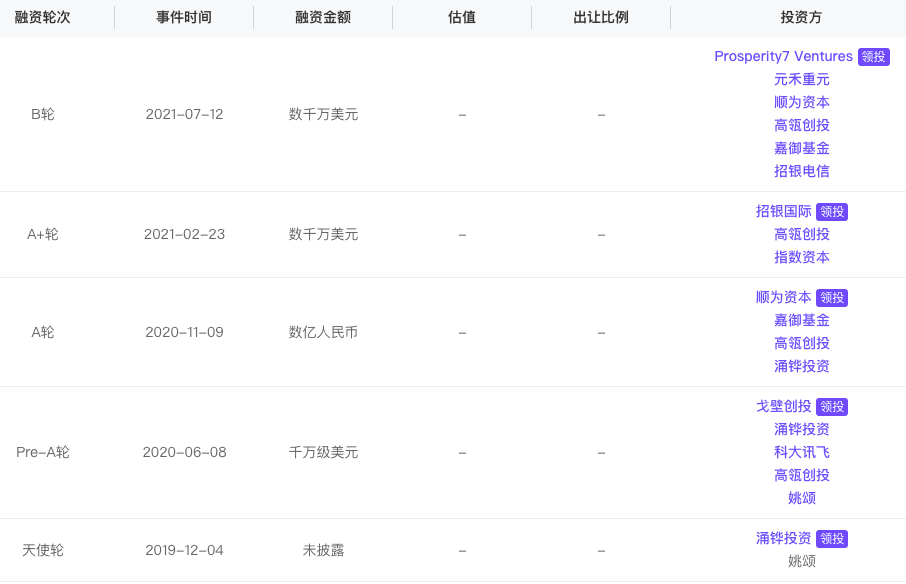Click the 投资方 column header
906x584 pixels.
tap(801, 17)
